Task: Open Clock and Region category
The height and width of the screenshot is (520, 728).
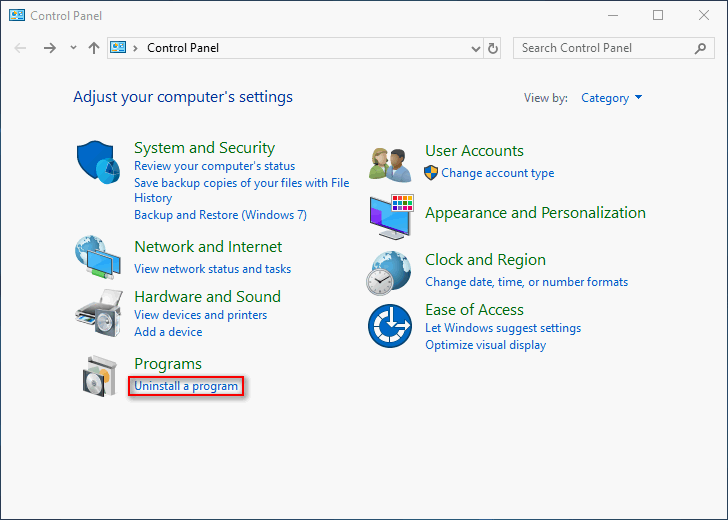Action: tap(486, 260)
